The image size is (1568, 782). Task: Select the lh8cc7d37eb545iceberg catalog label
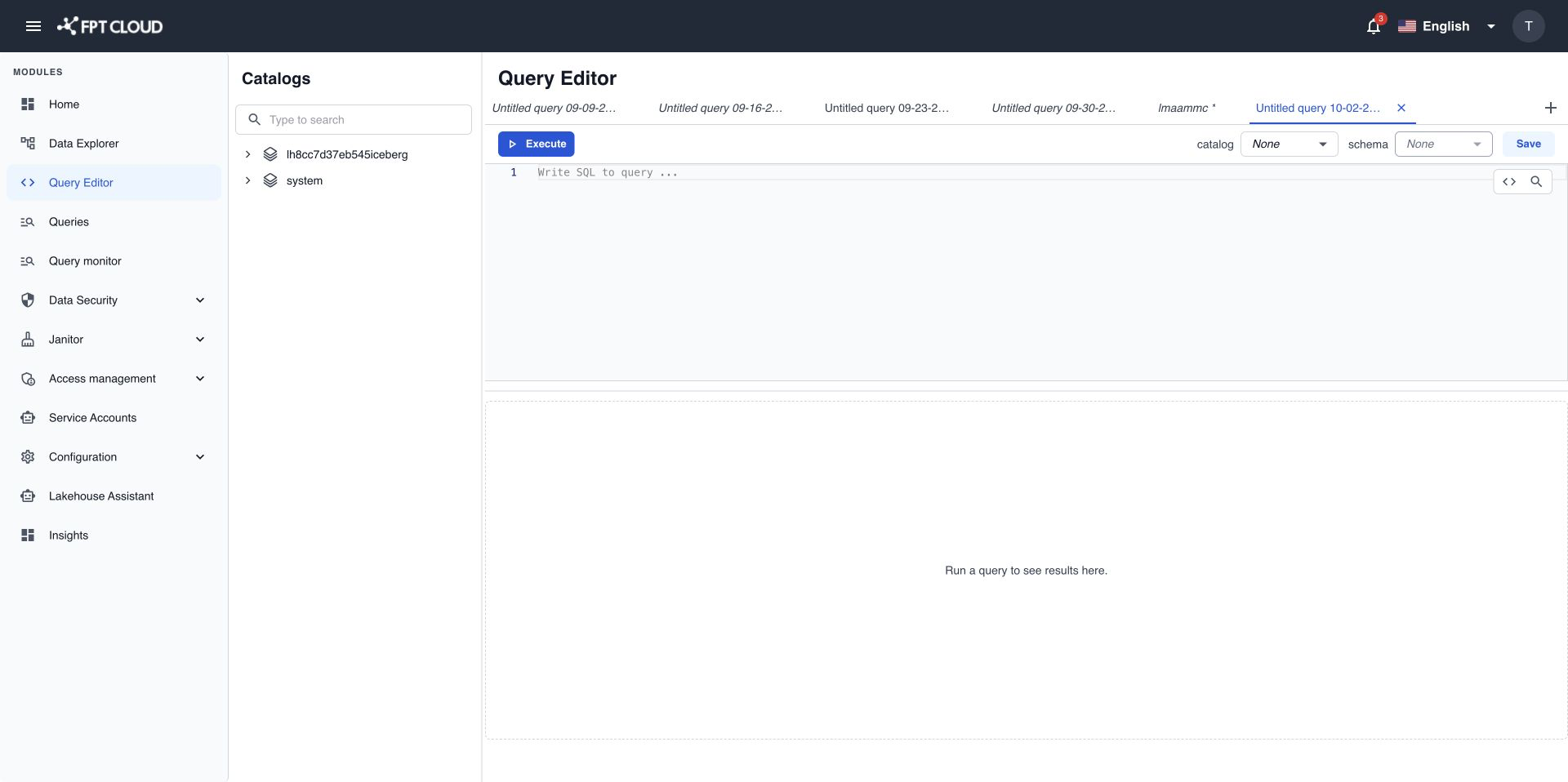(x=347, y=154)
